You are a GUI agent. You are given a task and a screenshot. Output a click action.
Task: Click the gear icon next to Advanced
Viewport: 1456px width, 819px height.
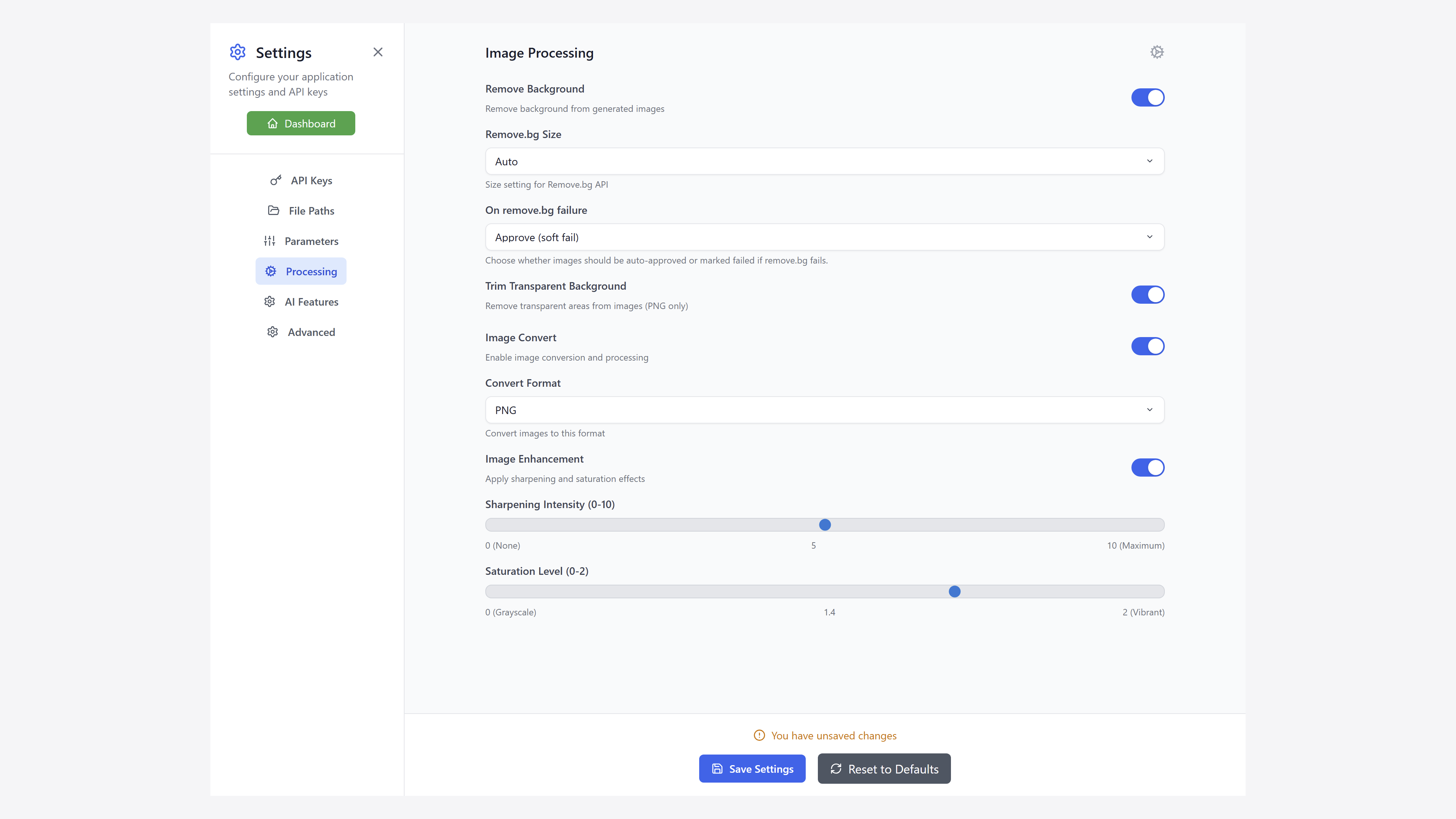[273, 332]
